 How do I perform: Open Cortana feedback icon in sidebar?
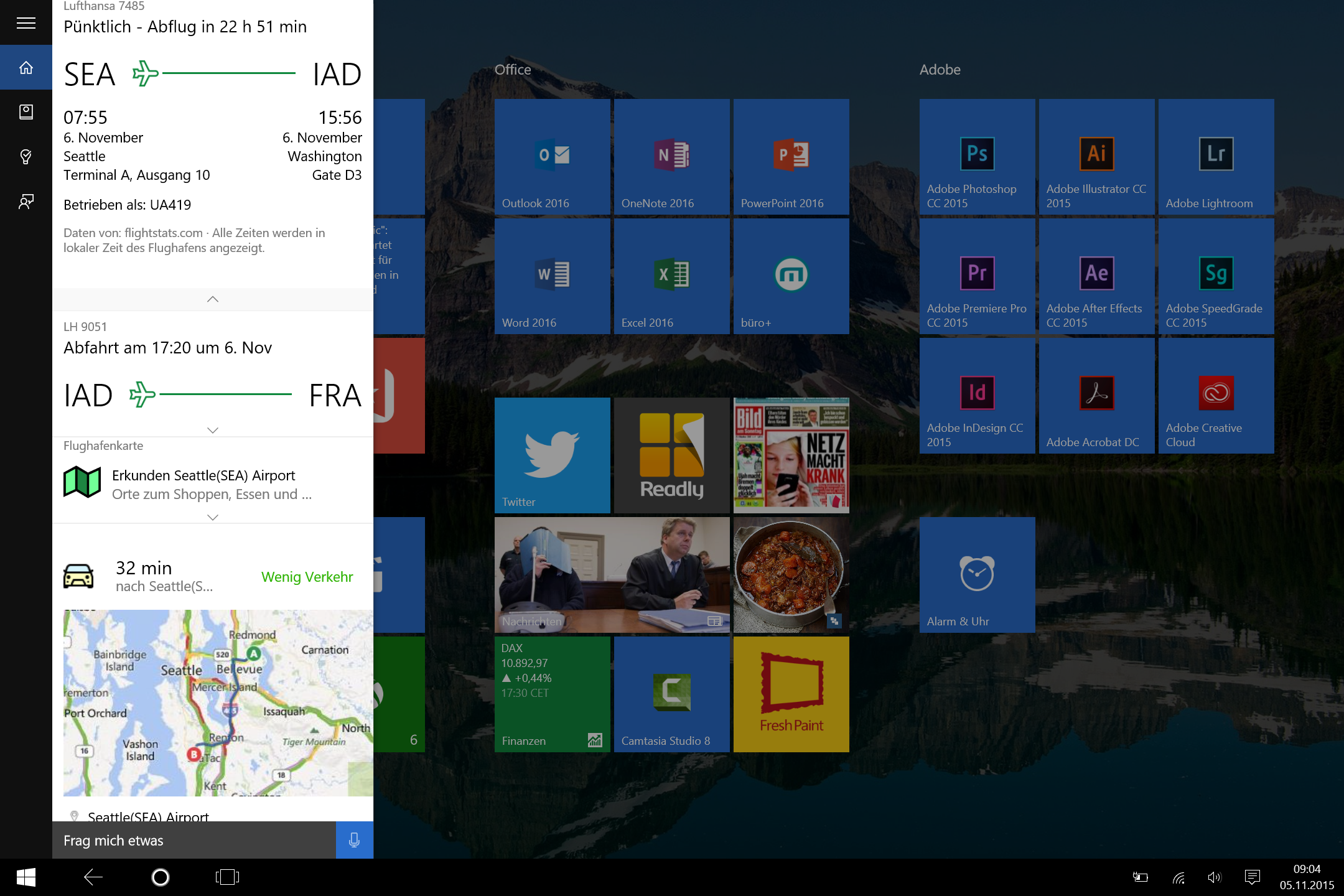pos(26,202)
